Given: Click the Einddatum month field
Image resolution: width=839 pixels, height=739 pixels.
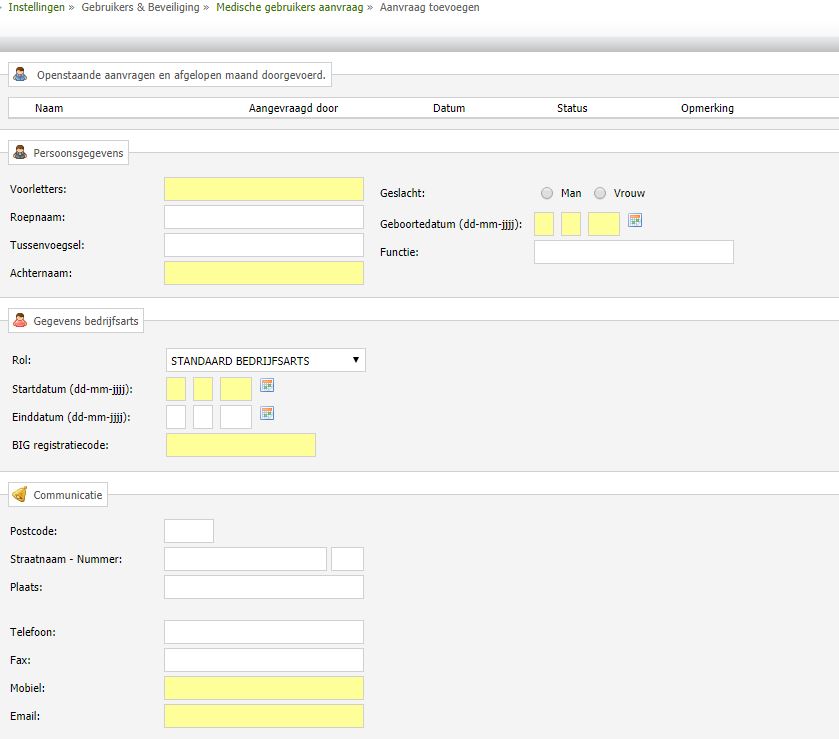Looking at the screenshot, I should tap(203, 417).
